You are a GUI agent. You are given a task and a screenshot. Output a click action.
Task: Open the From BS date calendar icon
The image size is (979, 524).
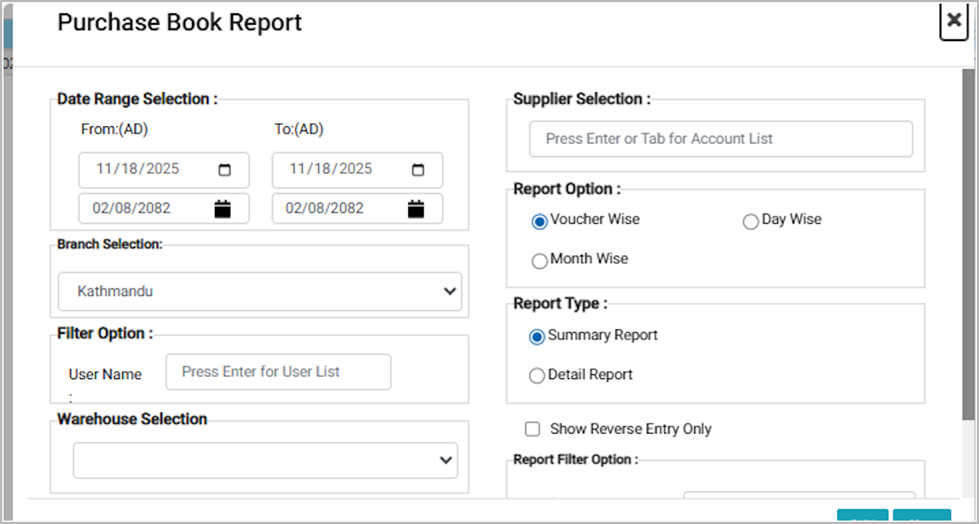click(x=223, y=209)
